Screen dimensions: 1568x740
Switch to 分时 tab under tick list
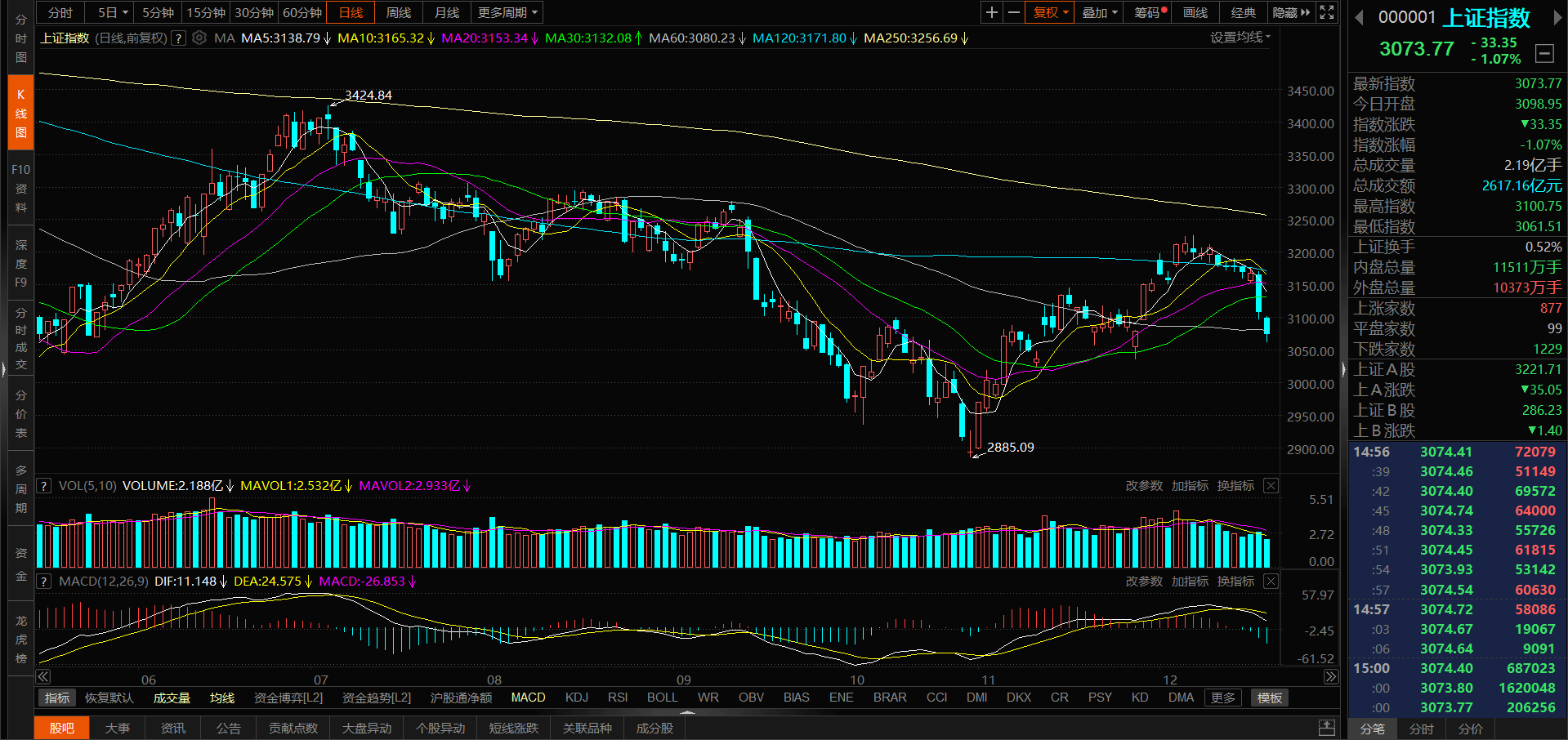point(1422,729)
